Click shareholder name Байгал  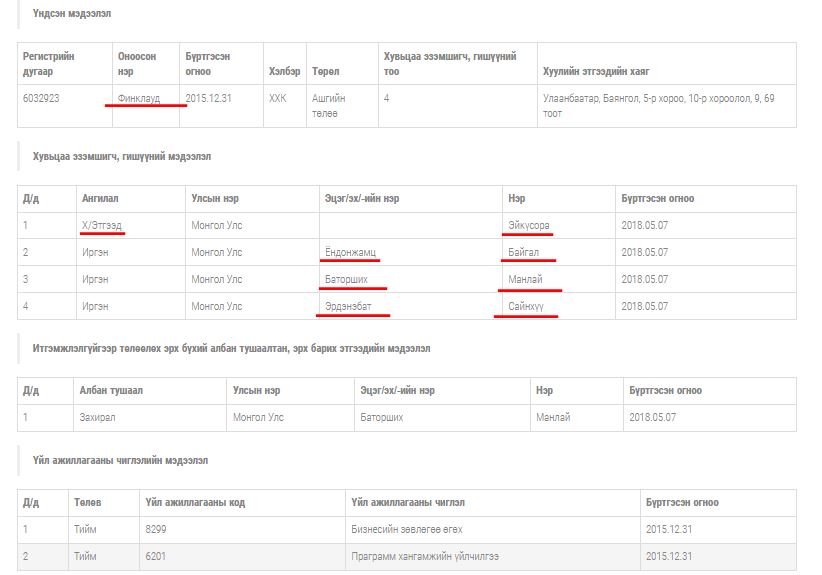click(x=524, y=252)
